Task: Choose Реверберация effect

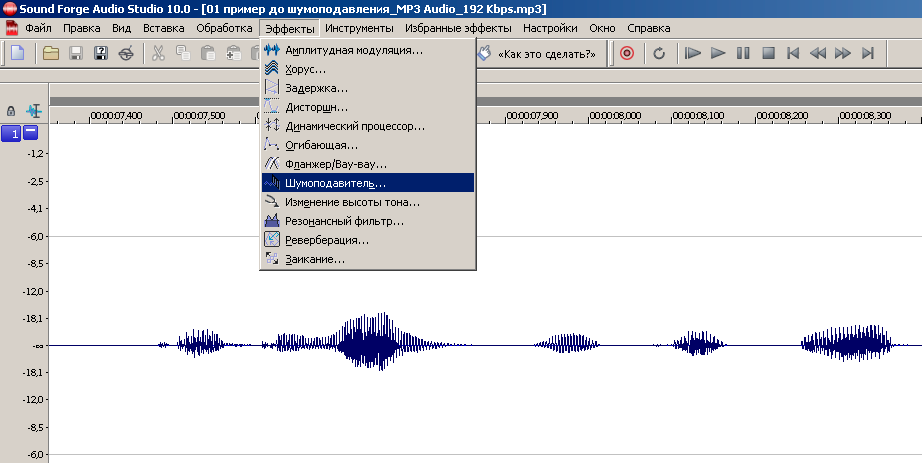Action: click(368, 239)
